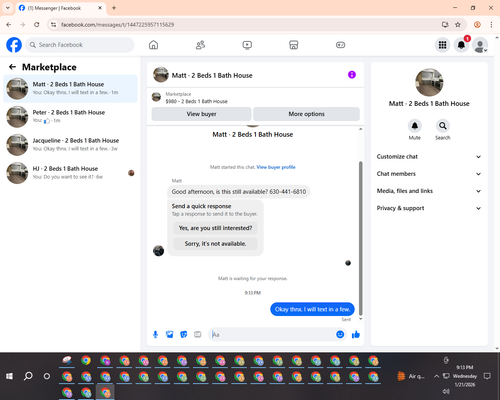Search within the conversation
500x400 pixels.
(x=443, y=126)
